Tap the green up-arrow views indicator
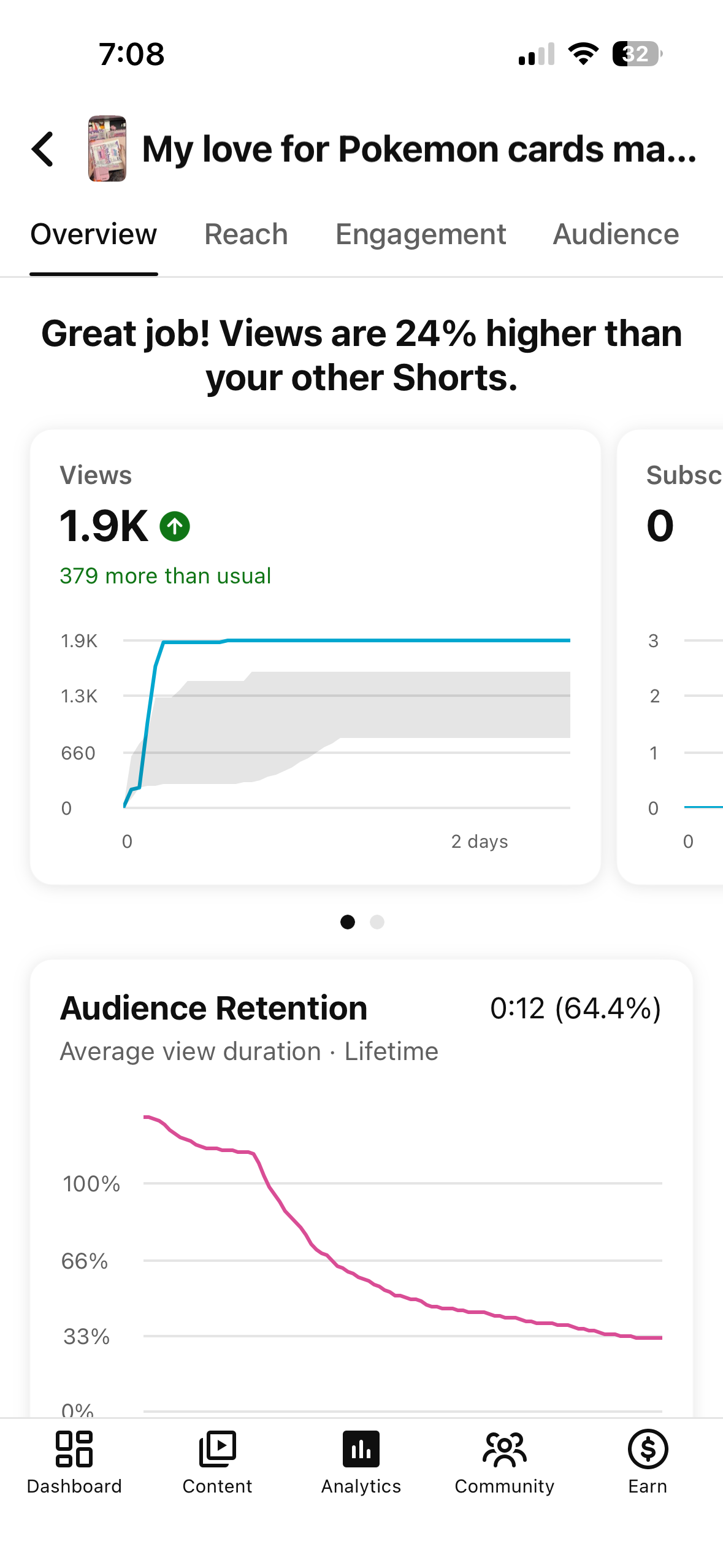 tap(175, 526)
